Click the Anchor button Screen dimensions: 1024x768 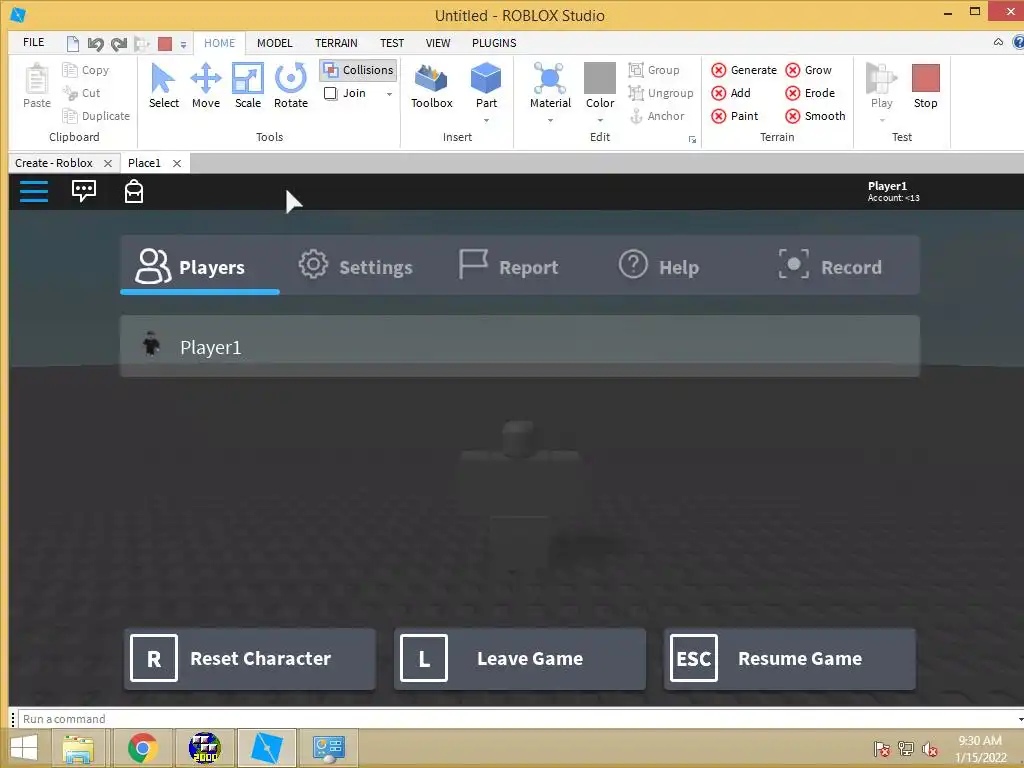click(x=656, y=116)
